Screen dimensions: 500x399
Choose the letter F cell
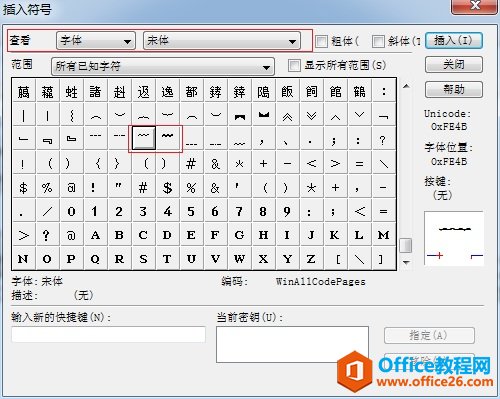pyautogui.click(x=216, y=234)
